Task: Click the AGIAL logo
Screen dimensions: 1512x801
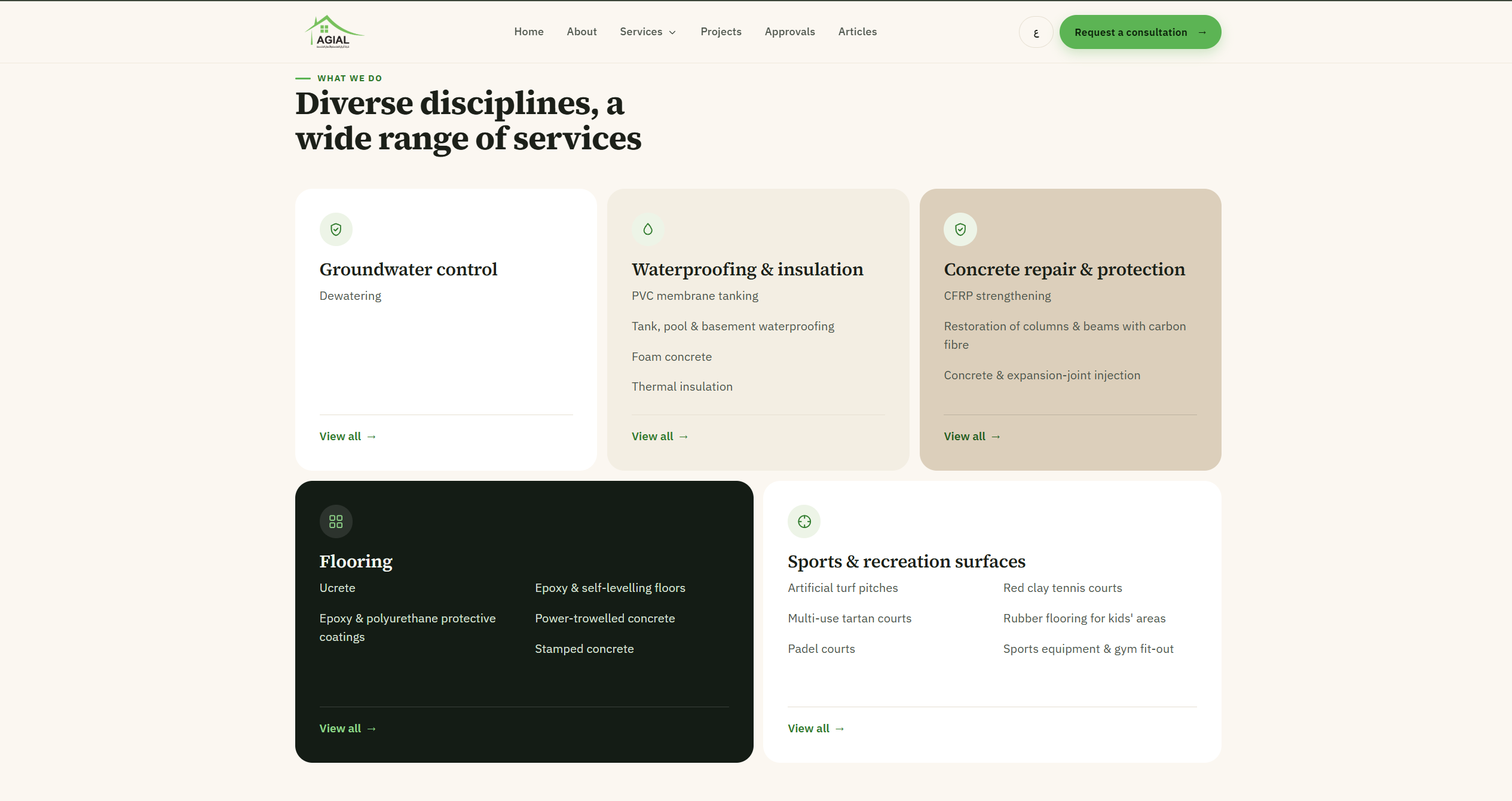Action: pos(334,32)
